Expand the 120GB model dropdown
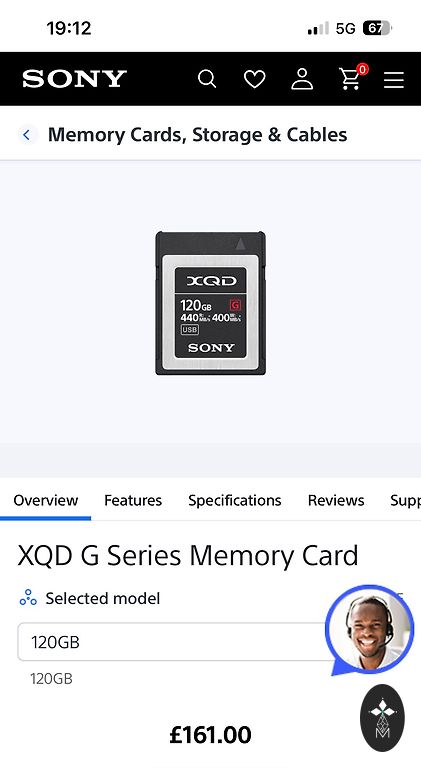 pyautogui.click(x=176, y=642)
